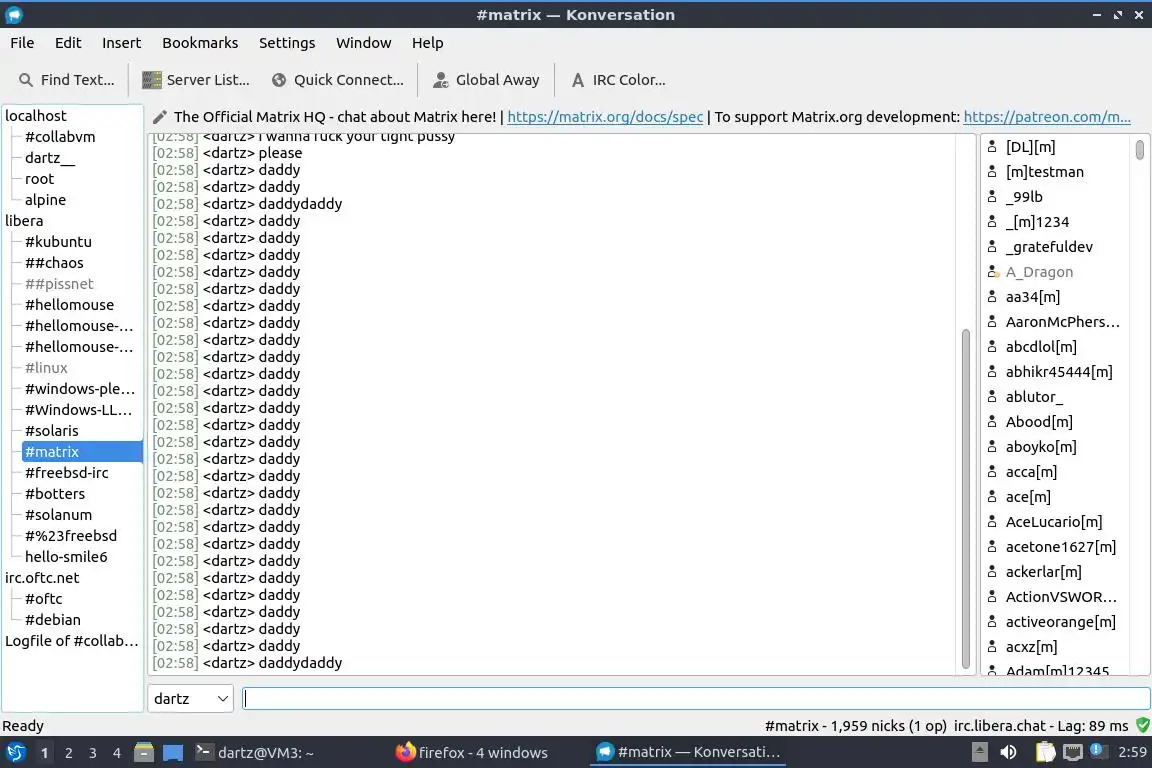
Task: Switch to the #windows-ple... channel
Action: coord(80,389)
